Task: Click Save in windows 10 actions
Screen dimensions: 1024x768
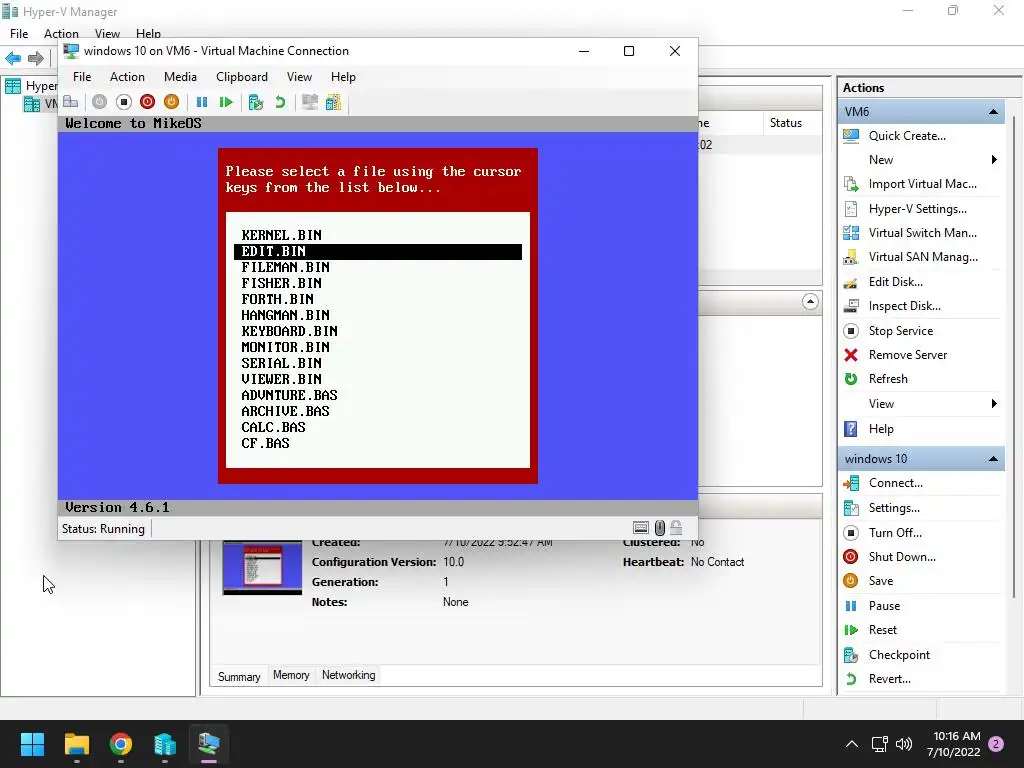Action: click(x=881, y=581)
